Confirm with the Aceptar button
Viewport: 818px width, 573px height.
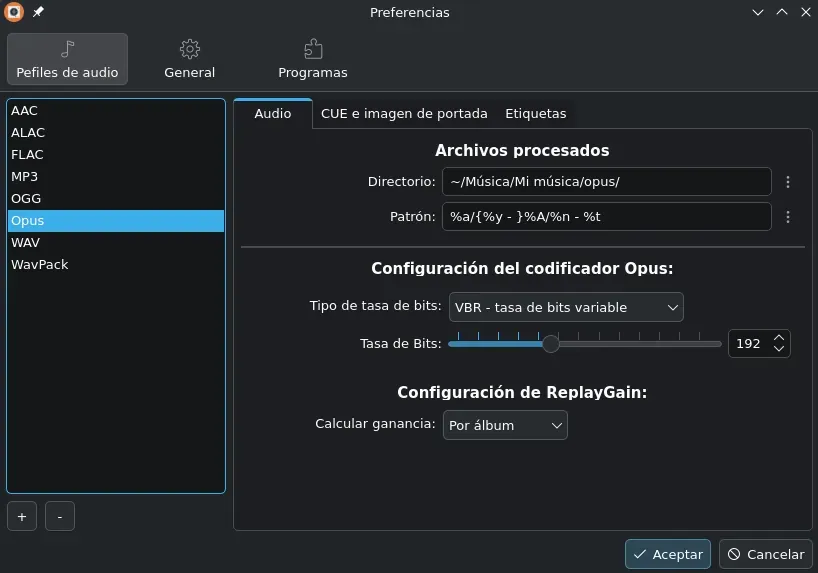click(668, 554)
